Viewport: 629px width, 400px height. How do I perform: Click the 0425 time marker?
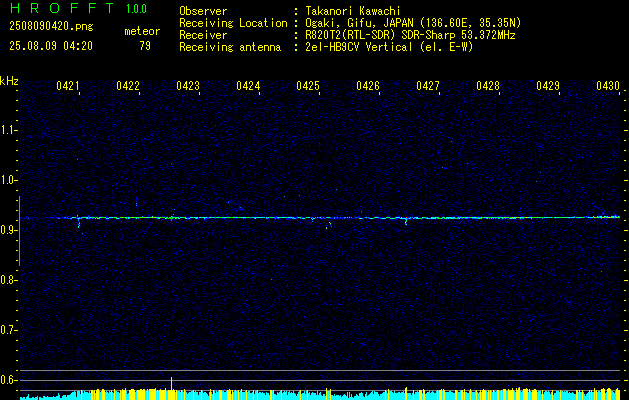[308, 85]
